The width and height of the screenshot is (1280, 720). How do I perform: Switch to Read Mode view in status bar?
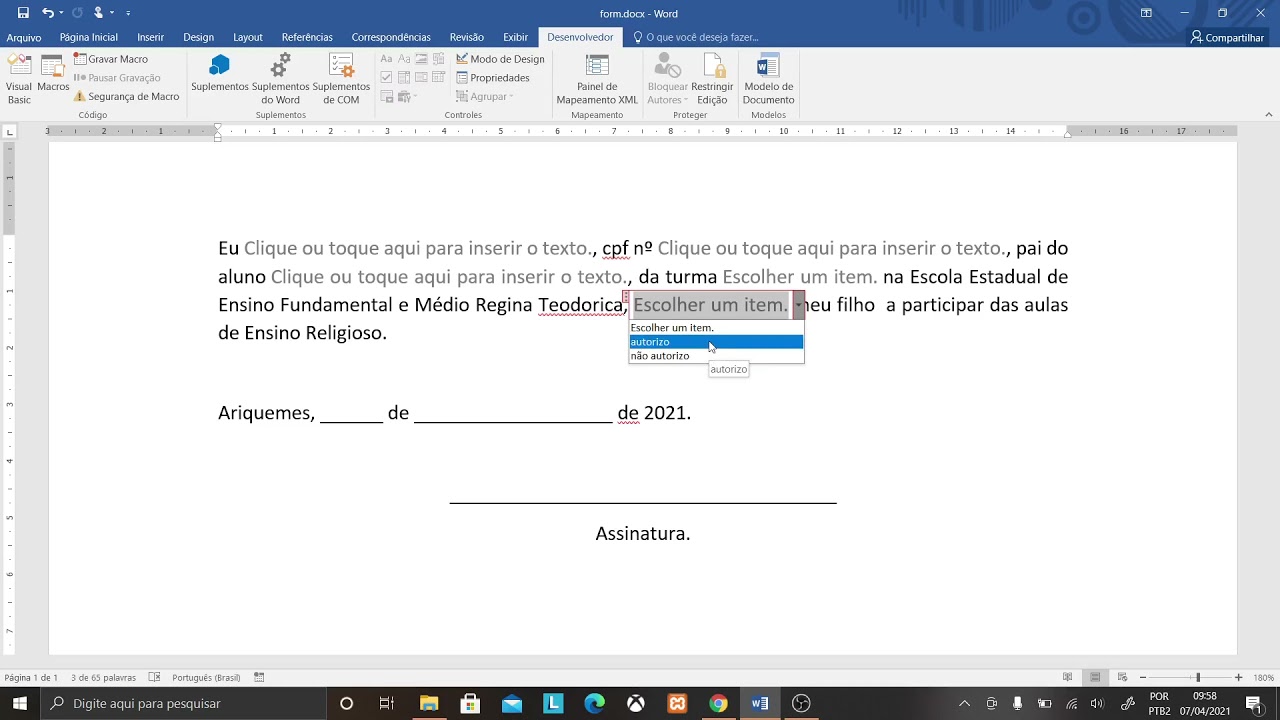[1067, 677]
